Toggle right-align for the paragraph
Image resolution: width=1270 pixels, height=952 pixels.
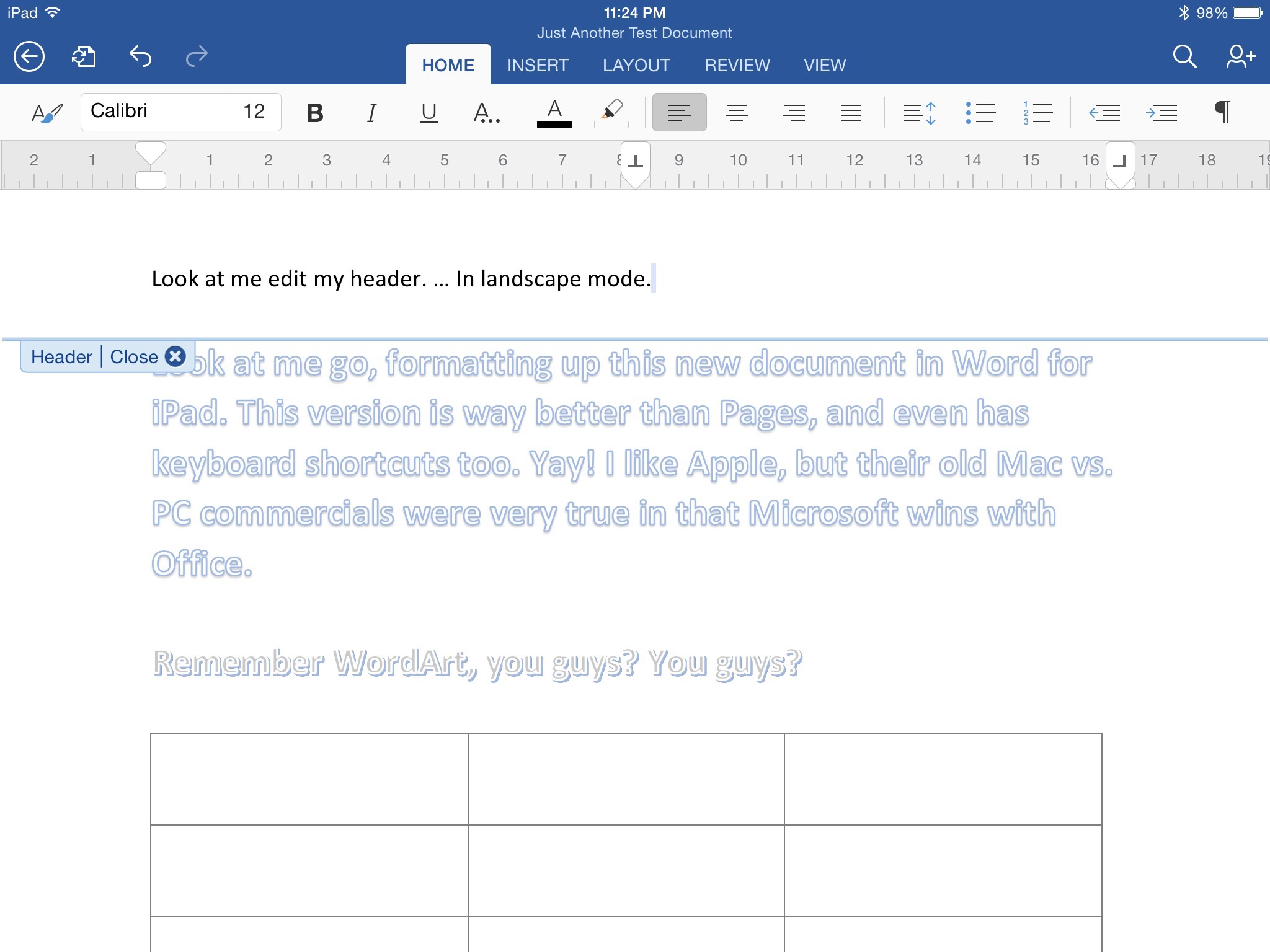tap(794, 112)
